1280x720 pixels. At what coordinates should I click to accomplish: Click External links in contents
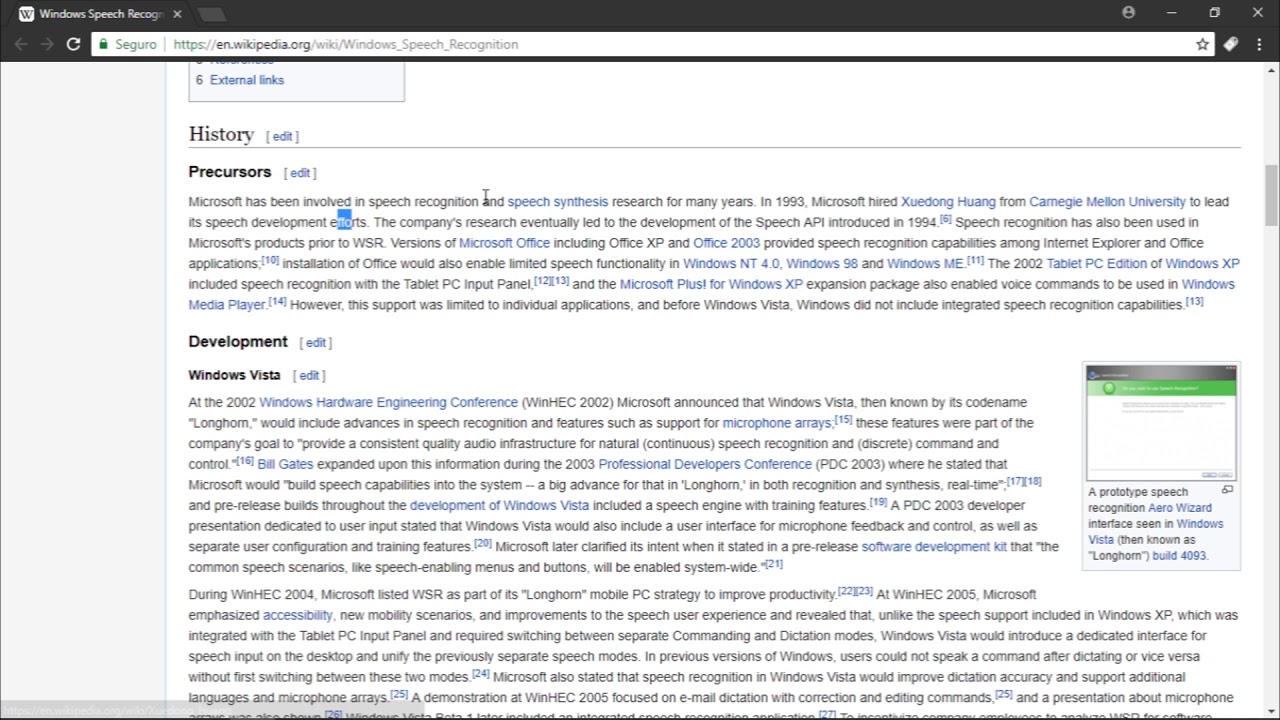[x=247, y=80]
